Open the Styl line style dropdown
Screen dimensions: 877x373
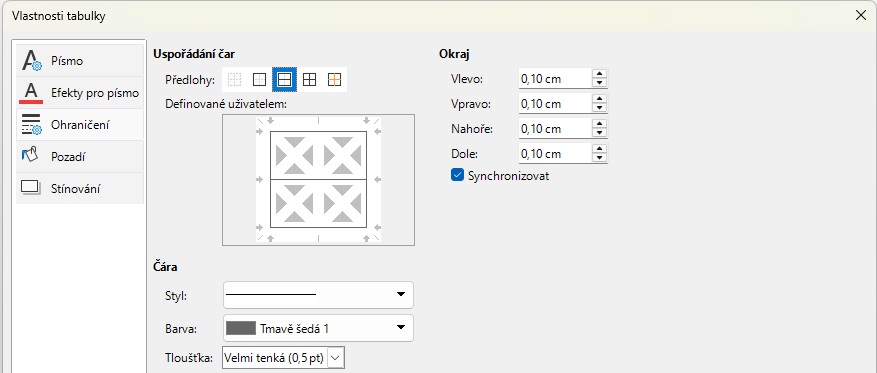pos(318,295)
